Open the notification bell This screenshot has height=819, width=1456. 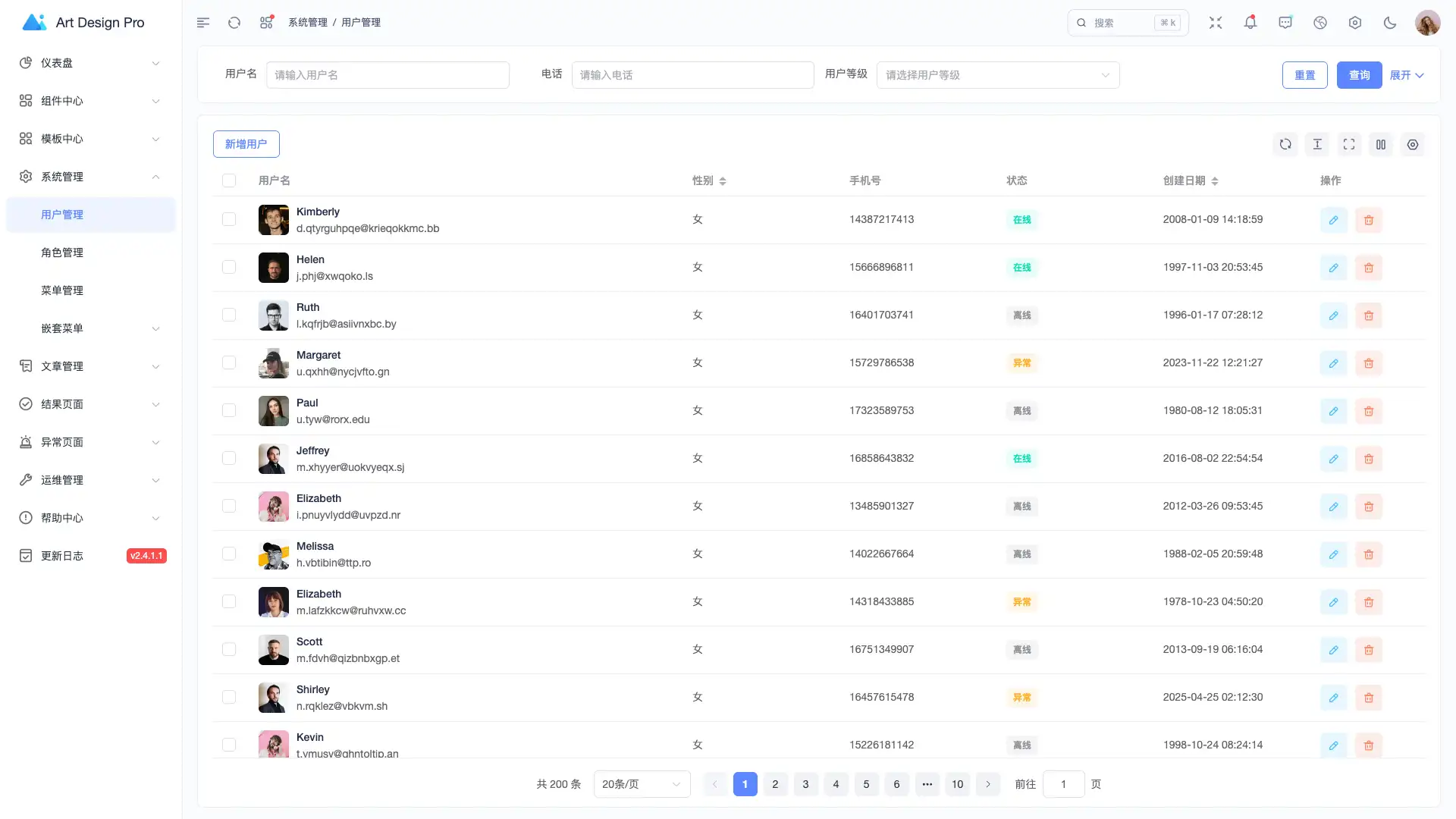pos(1250,23)
